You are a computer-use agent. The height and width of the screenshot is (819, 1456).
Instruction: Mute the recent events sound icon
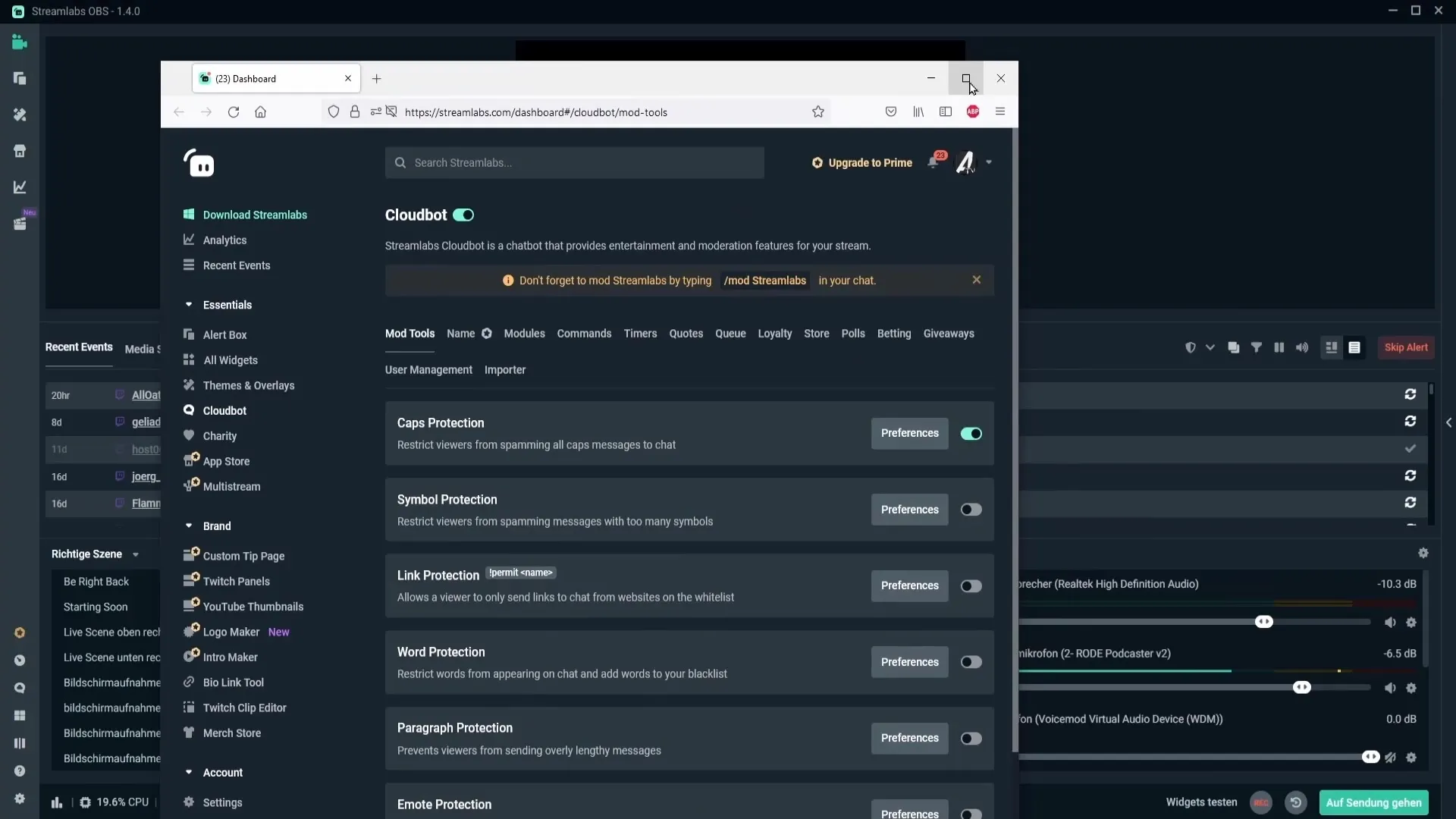coord(1302,347)
